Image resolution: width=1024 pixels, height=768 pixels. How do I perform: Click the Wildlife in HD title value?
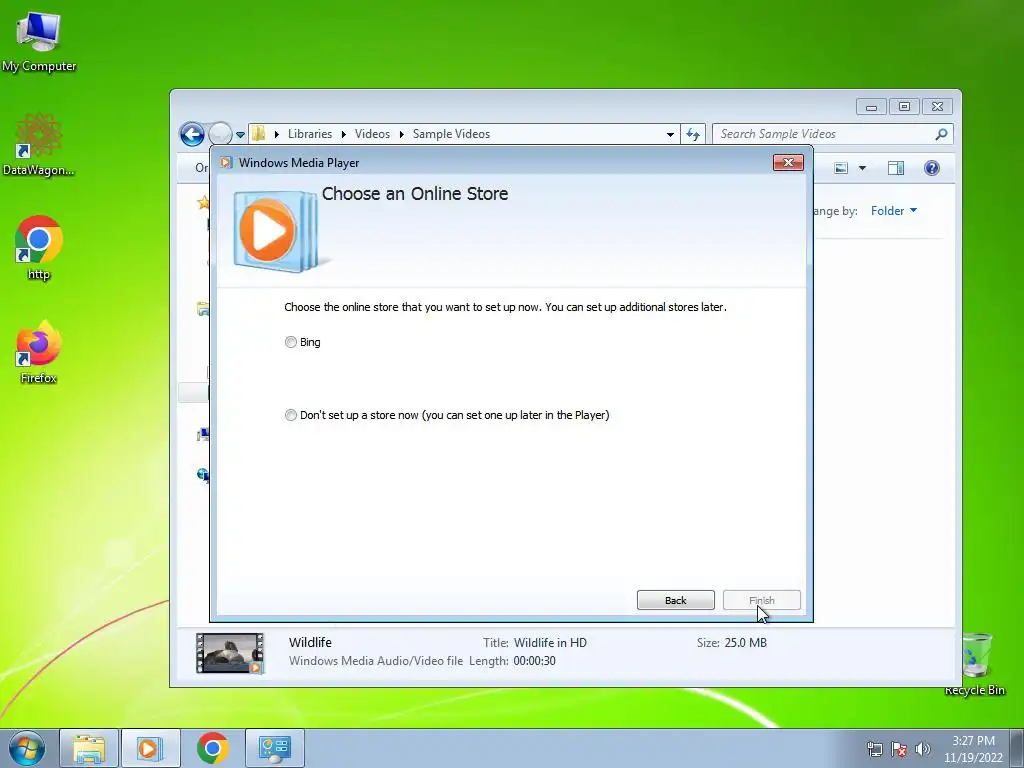click(x=551, y=643)
